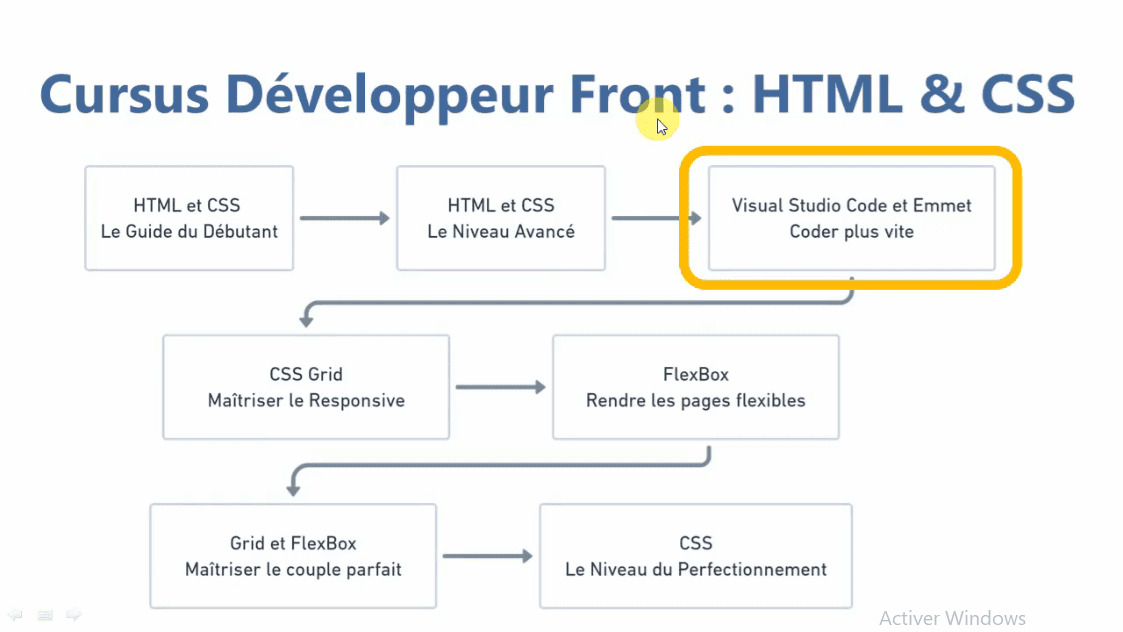
Task: Select the HTML et CSS Niveau Avancé box
Action: (500, 218)
